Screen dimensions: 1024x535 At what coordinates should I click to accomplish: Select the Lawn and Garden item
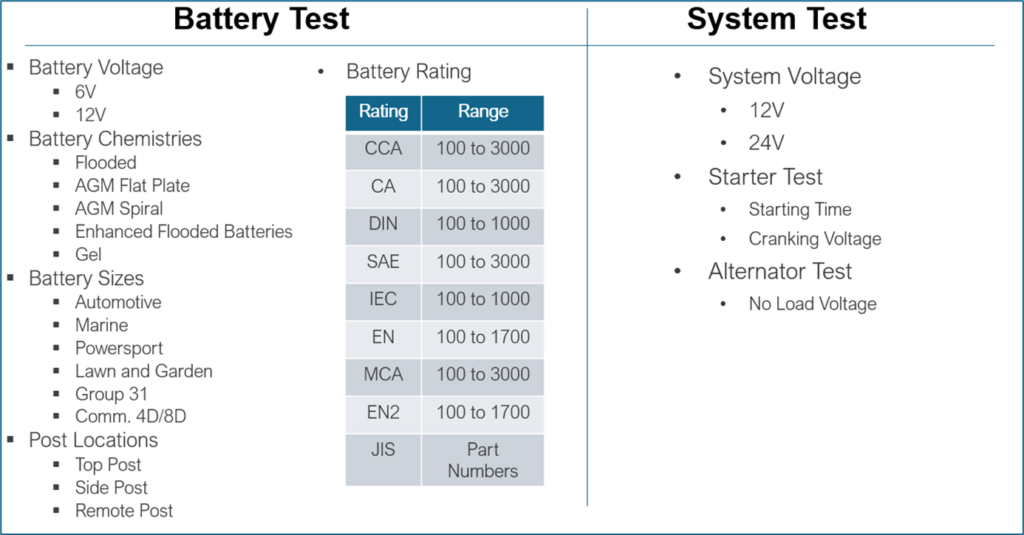pos(144,371)
